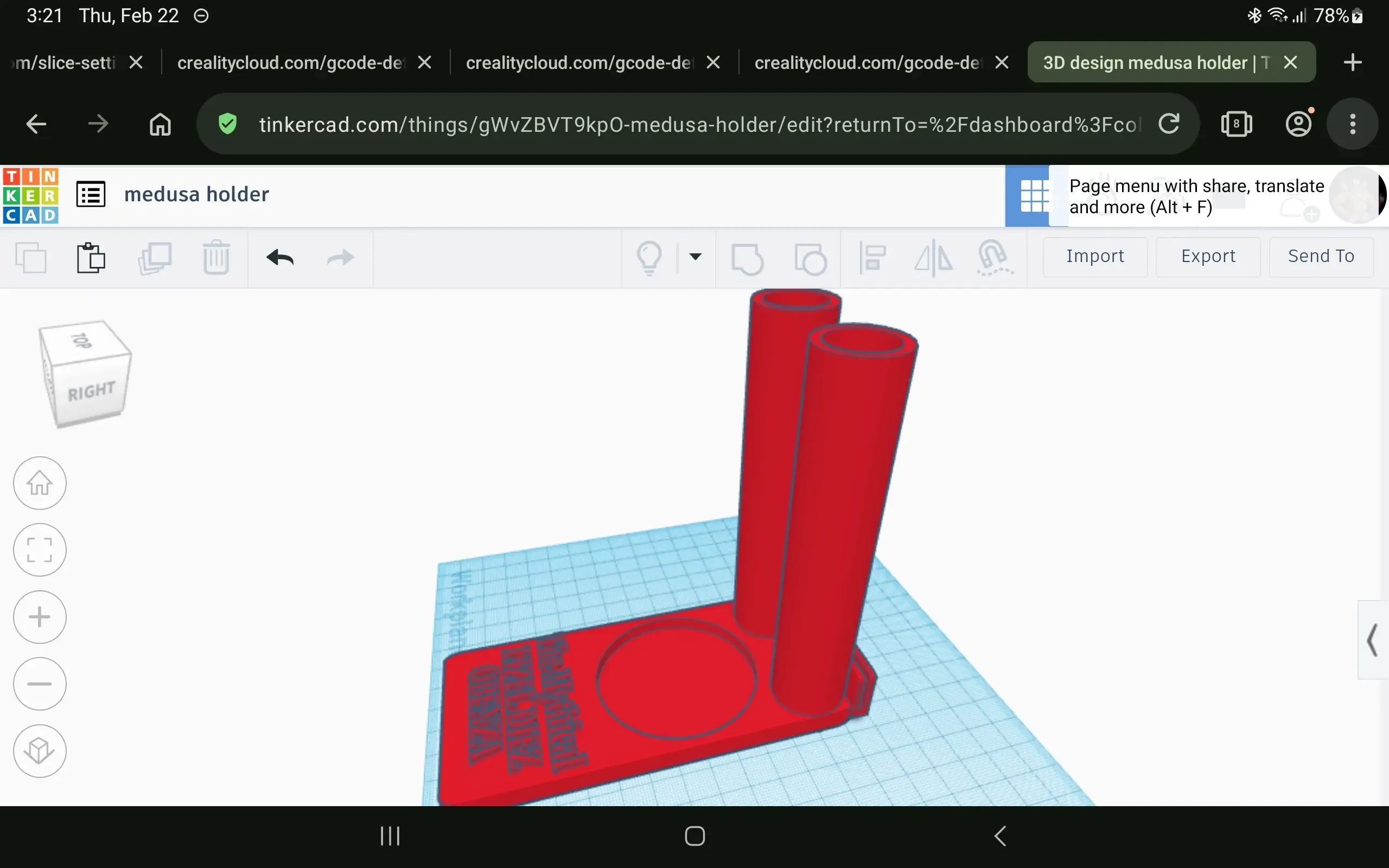The width and height of the screenshot is (1389, 868).
Task: Close the first crealitycloud tab
Action: click(425, 62)
